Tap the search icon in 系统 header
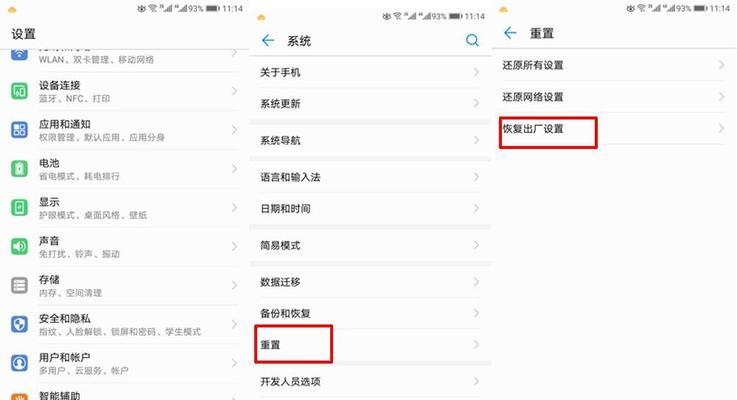This screenshot has width=737, height=400. point(472,40)
